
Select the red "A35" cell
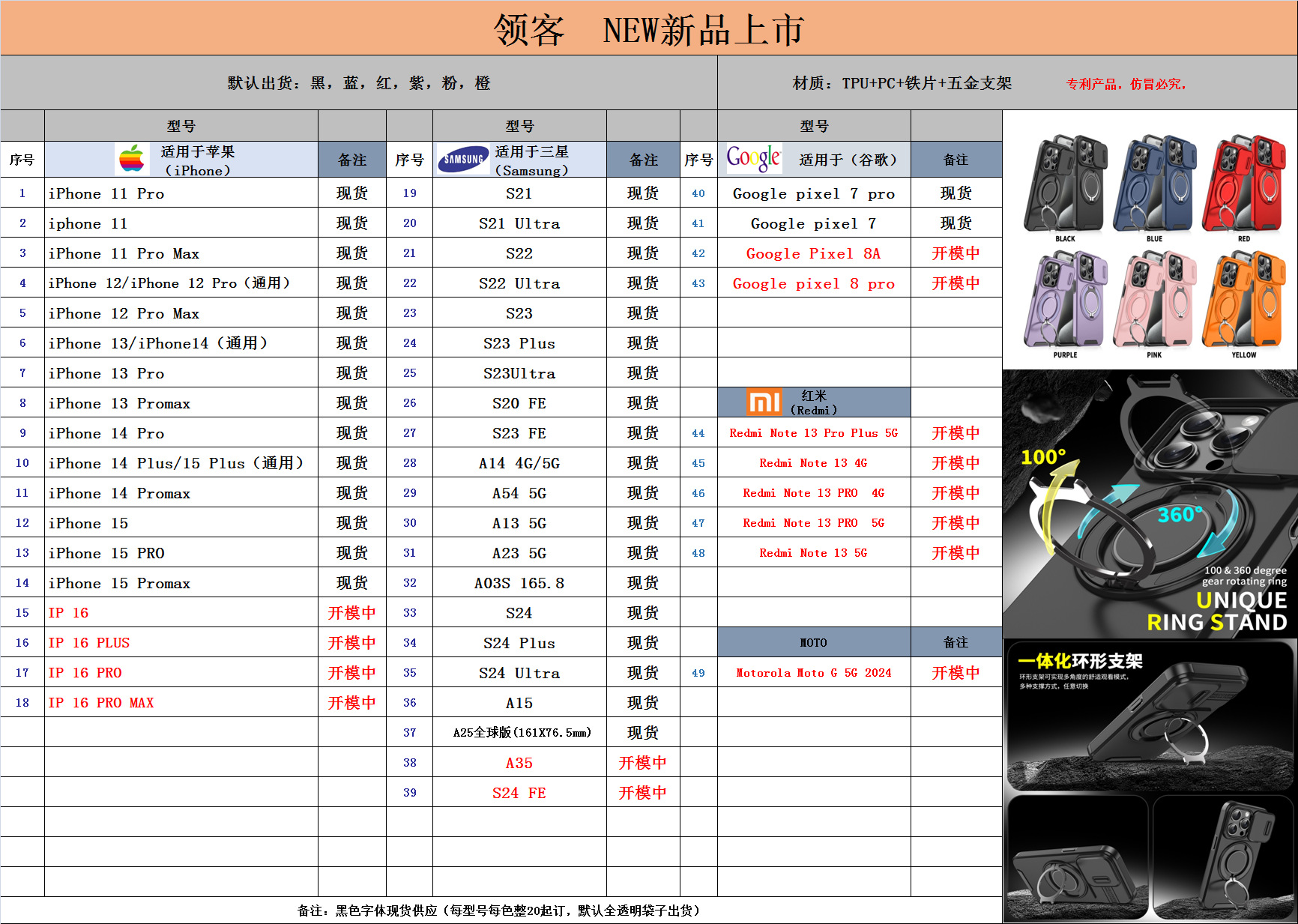click(x=519, y=762)
